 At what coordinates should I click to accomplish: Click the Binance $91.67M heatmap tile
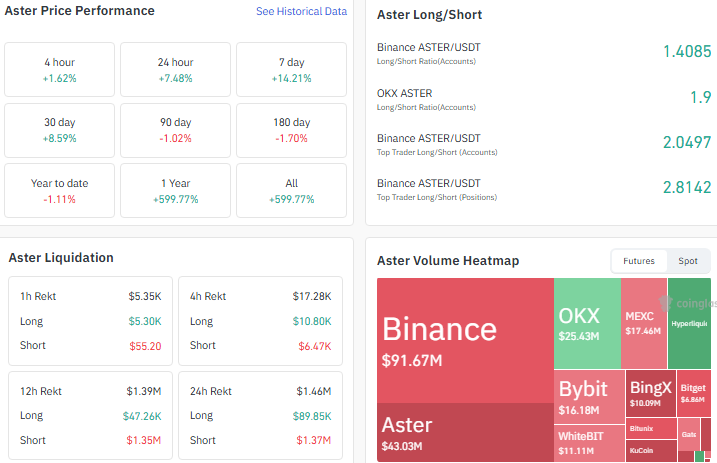click(x=465, y=341)
